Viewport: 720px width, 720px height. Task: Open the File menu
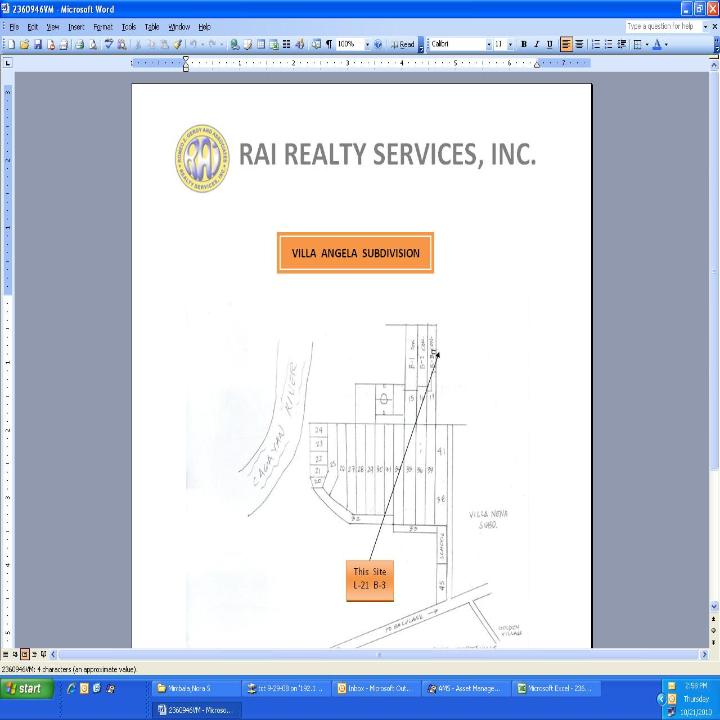click(x=14, y=27)
